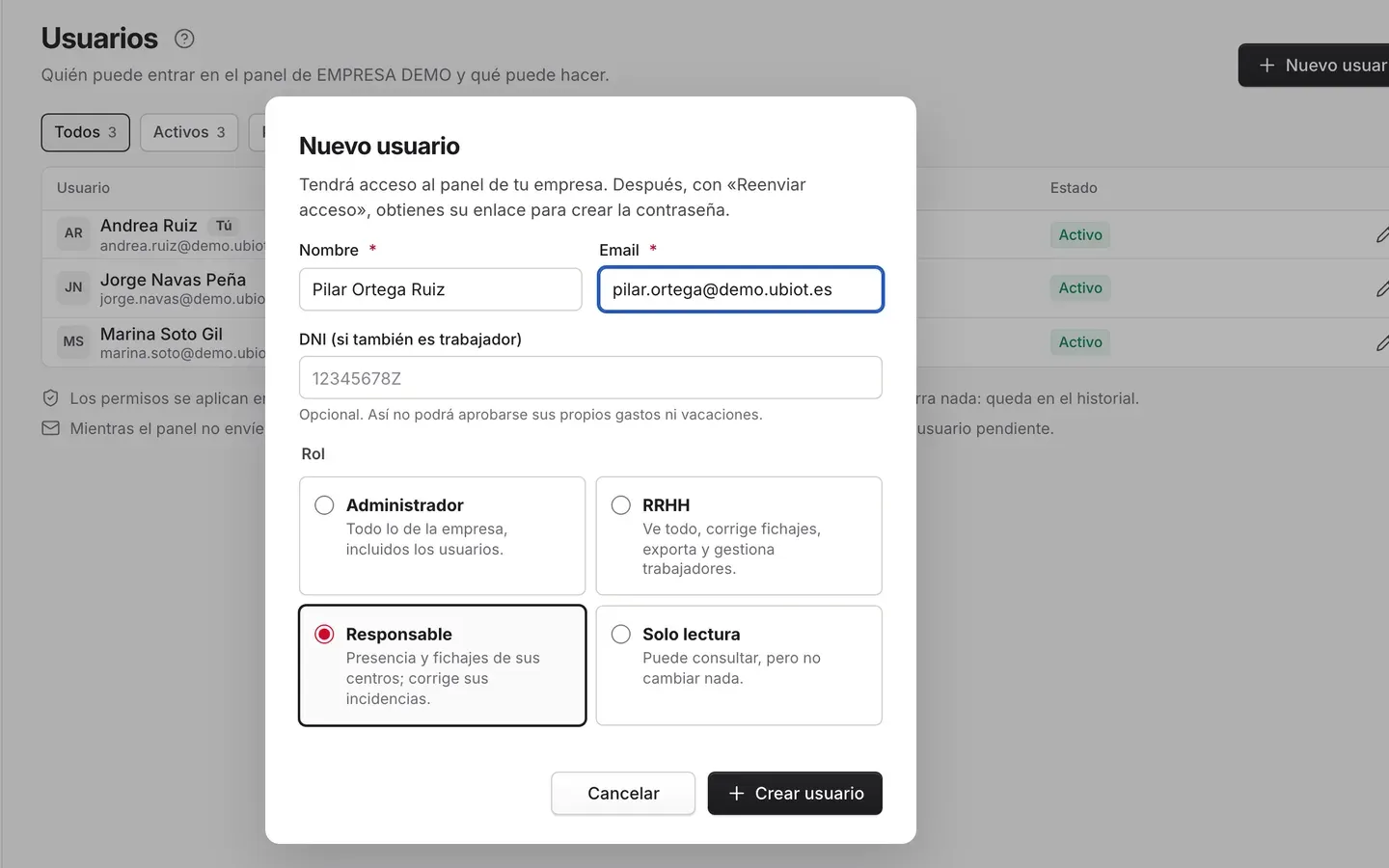
Task: Click the Activo status of Marina Soto Gil
Action: pos(1080,342)
